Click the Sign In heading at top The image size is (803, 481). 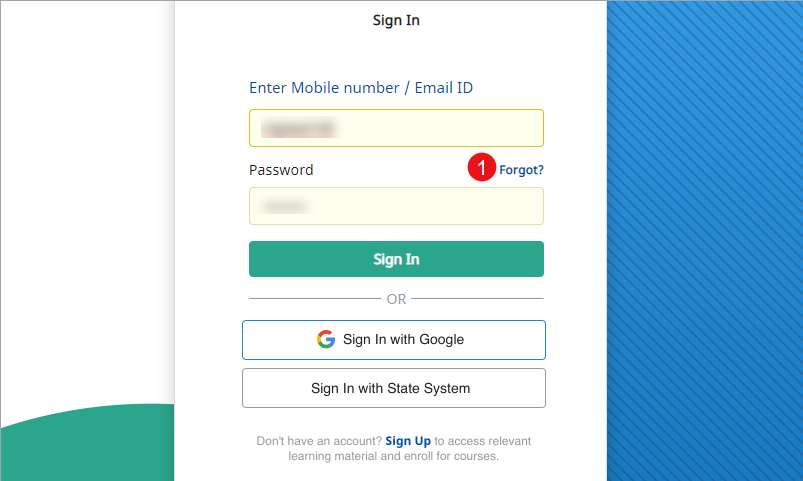tap(396, 20)
